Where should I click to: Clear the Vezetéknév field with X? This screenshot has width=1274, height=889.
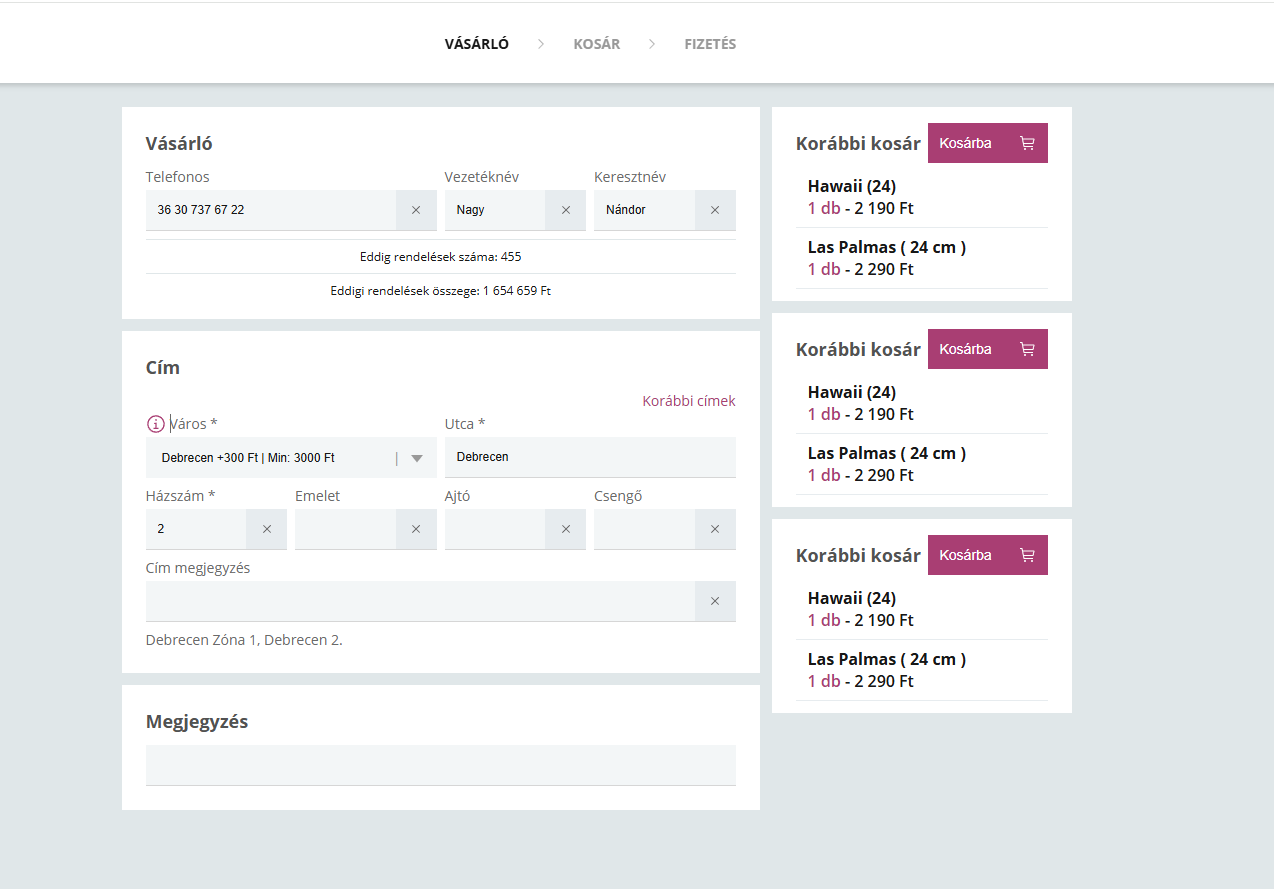(x=565, y=210)
